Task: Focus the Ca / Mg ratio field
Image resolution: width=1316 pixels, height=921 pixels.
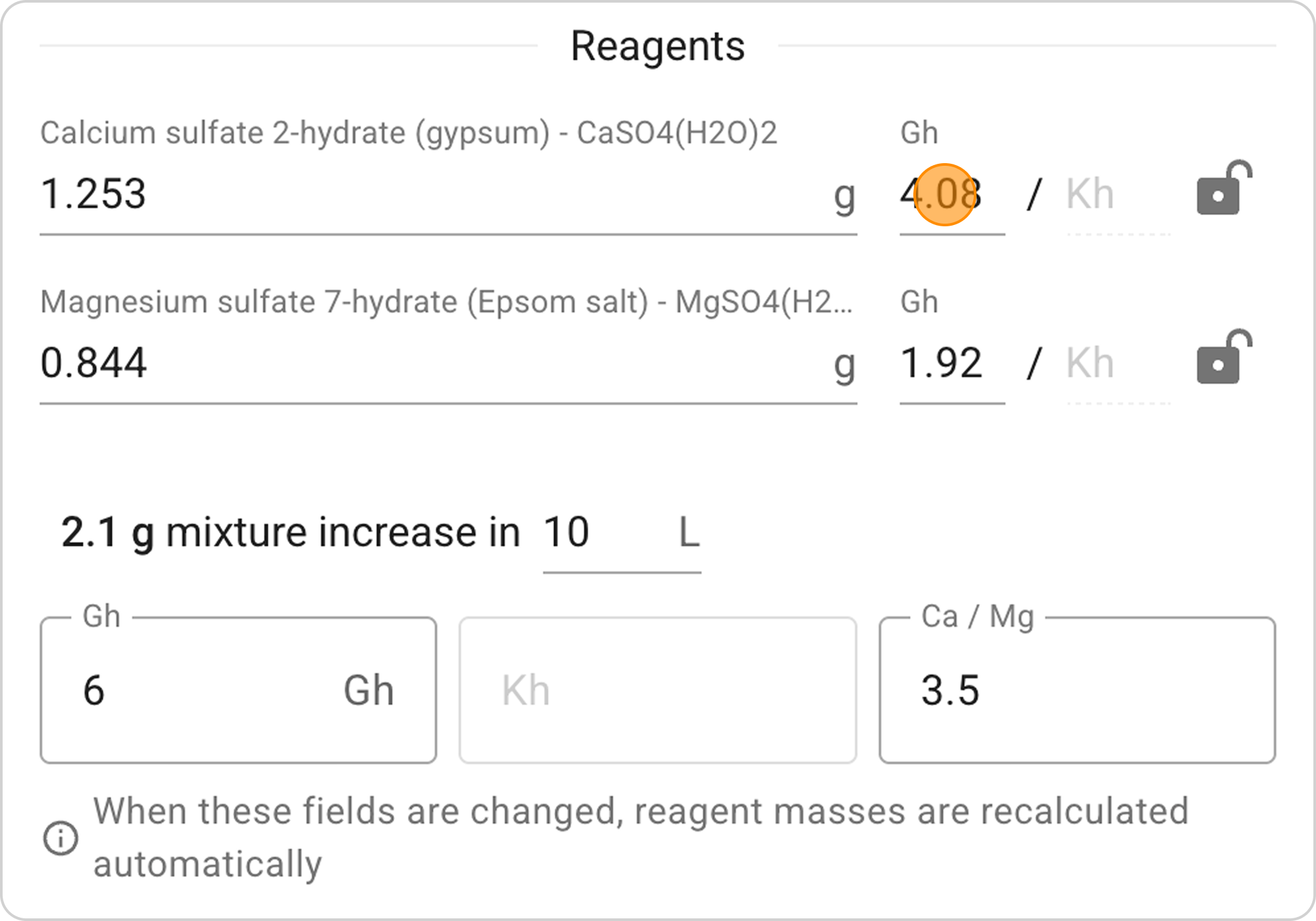Action: 1076,691
